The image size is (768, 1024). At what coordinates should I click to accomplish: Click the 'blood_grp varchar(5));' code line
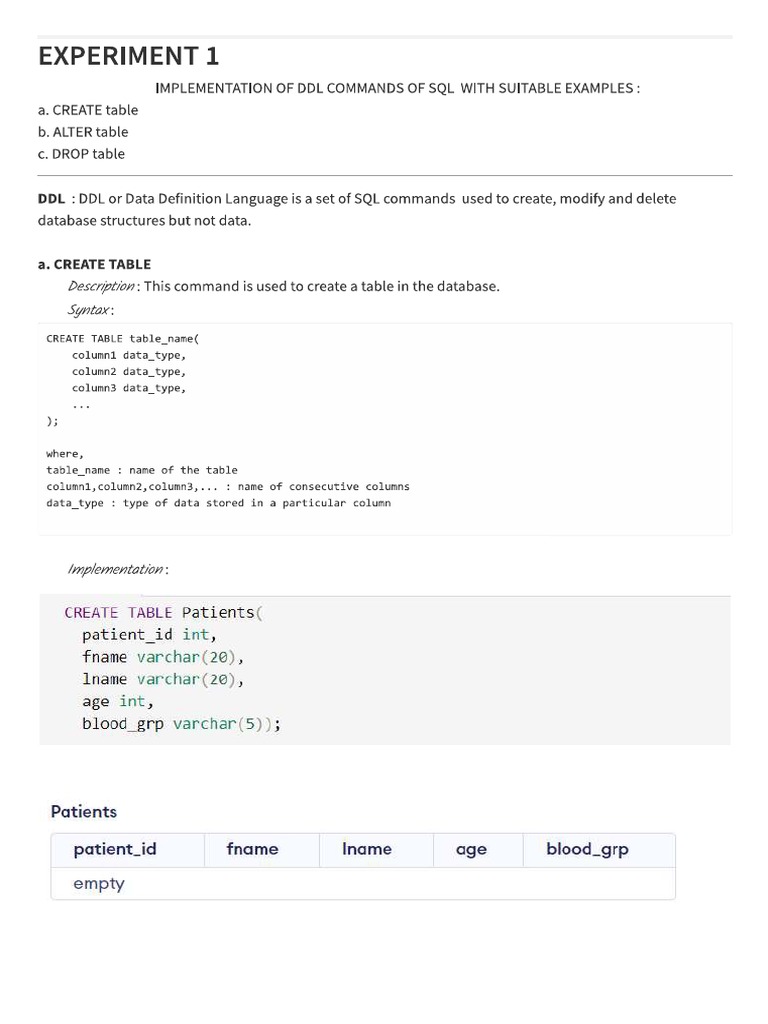[181, 723]
